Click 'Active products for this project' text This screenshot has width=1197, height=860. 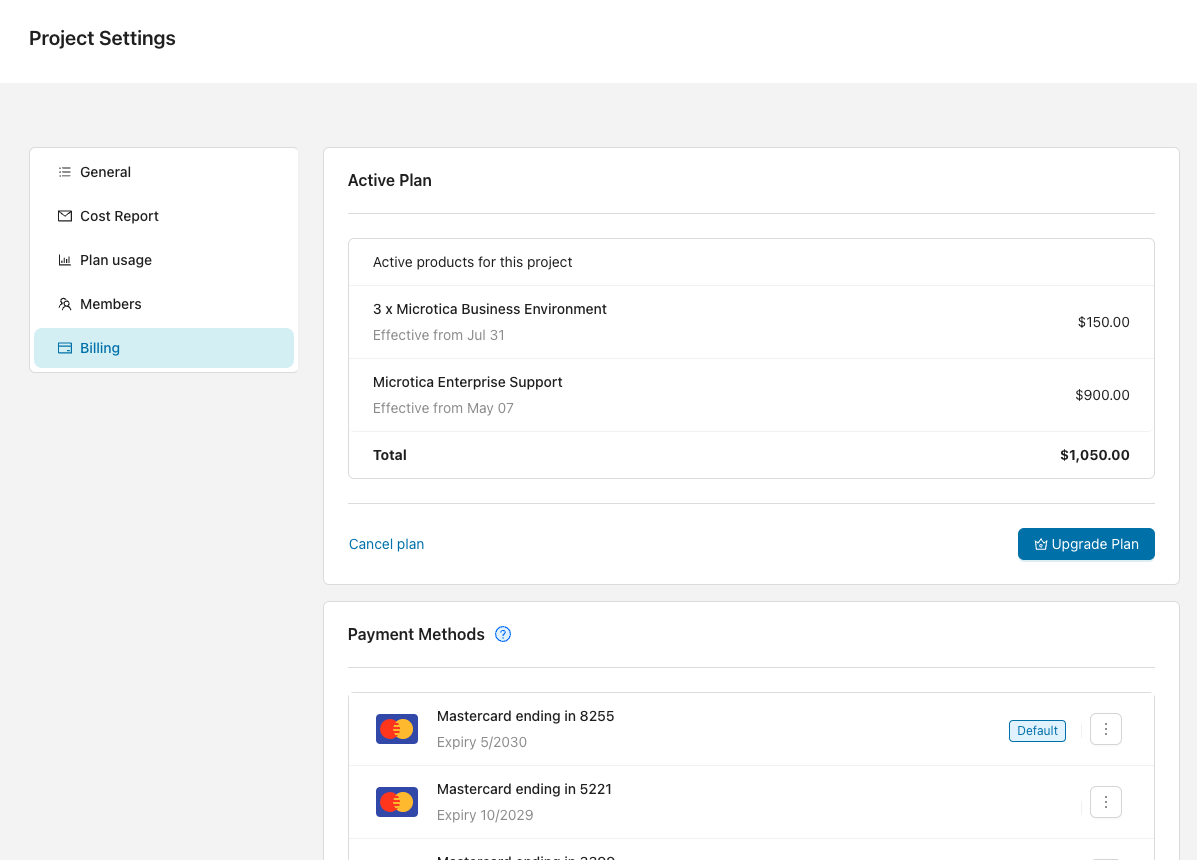point(473,263)
